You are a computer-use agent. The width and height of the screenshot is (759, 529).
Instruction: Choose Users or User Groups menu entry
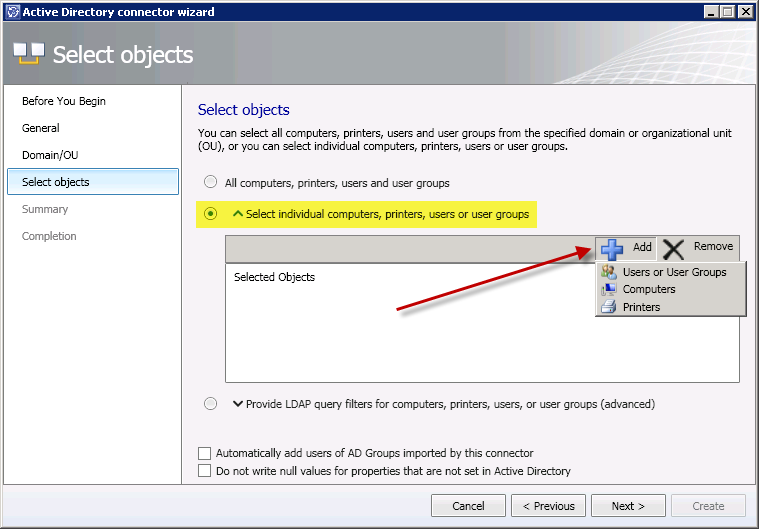[x=674, y=272]
